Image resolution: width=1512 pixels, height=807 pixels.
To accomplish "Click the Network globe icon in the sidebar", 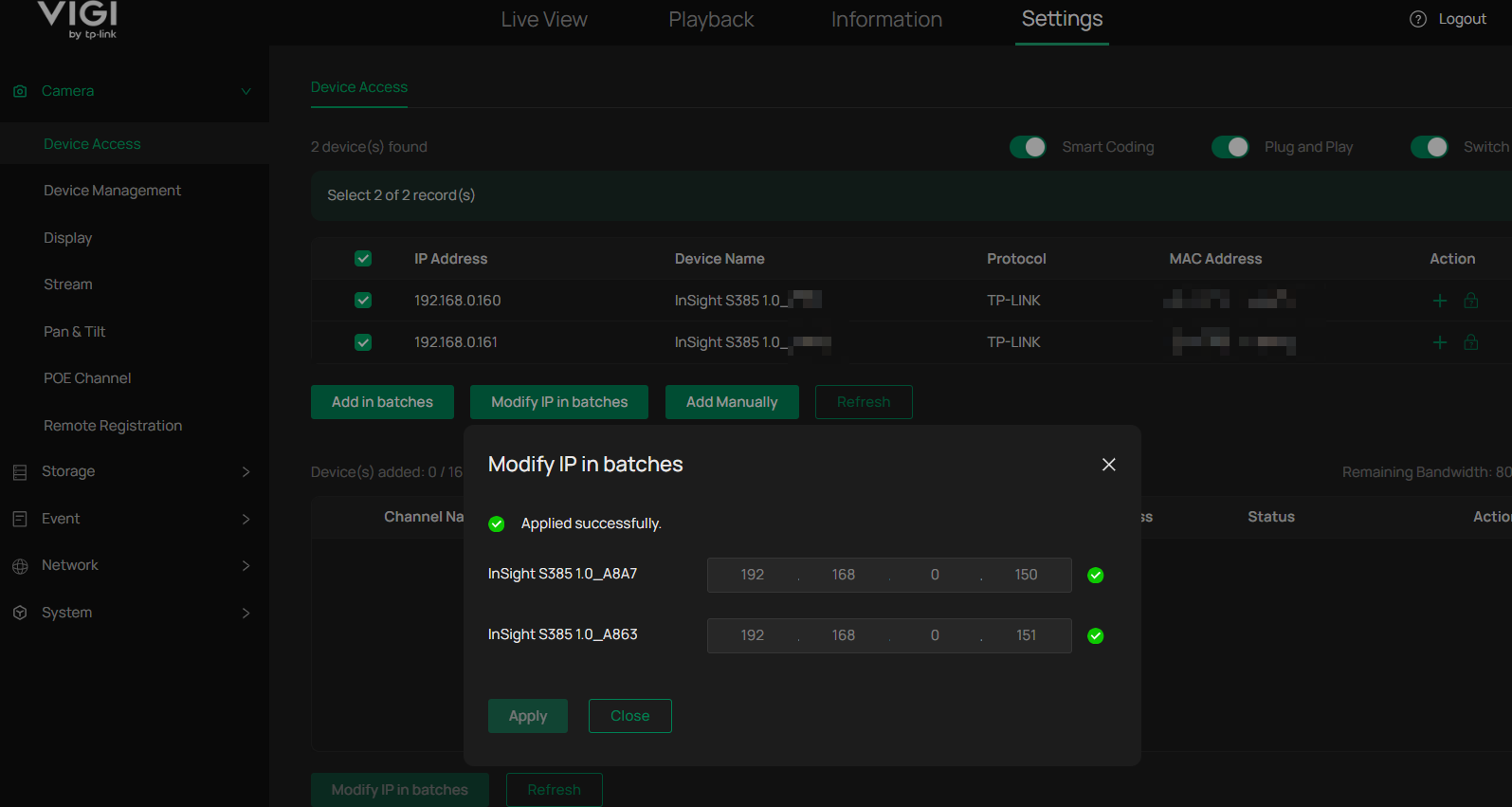I will click(x=20, y=566).
